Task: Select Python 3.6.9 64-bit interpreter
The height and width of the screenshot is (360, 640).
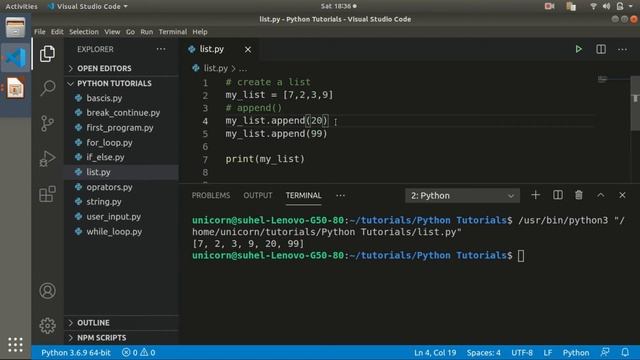Action: (76, 352)
